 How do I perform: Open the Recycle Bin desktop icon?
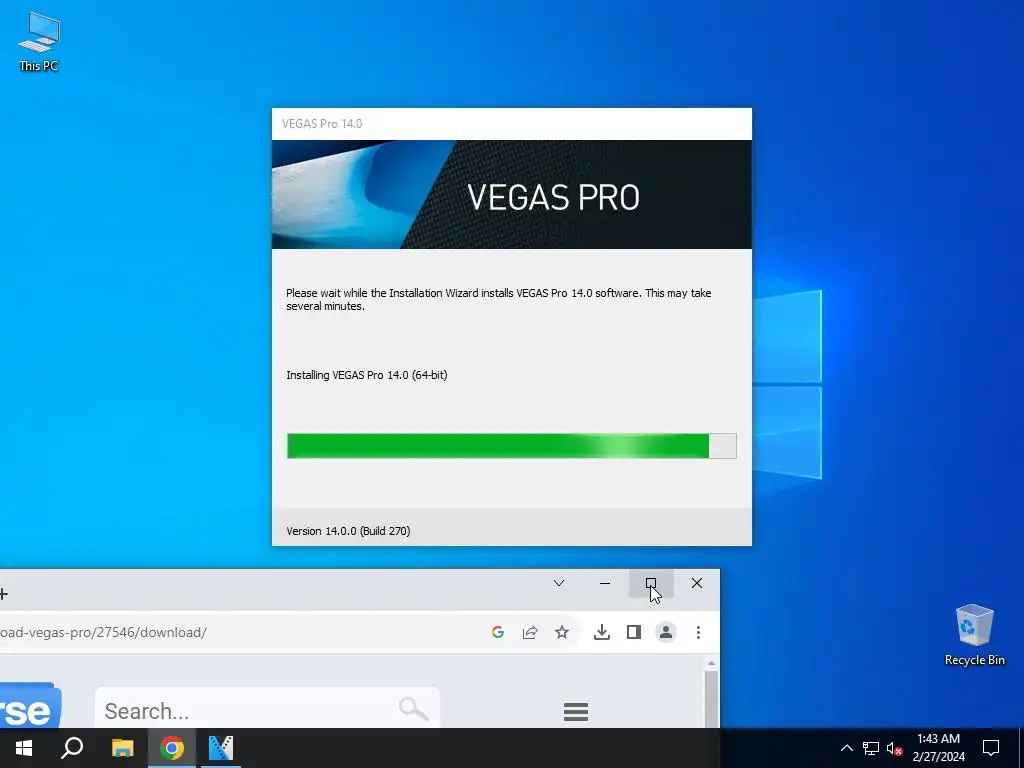[974, 634]
